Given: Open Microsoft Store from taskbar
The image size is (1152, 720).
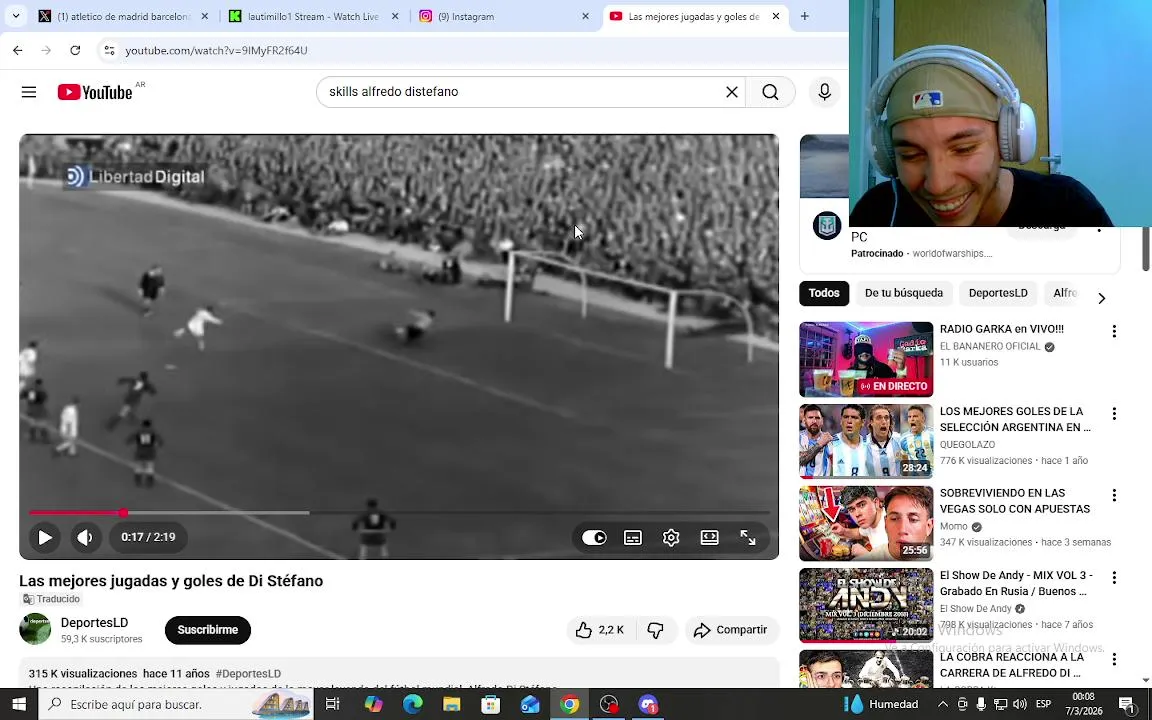Looking at the screenshot, I should click(490, 704).
